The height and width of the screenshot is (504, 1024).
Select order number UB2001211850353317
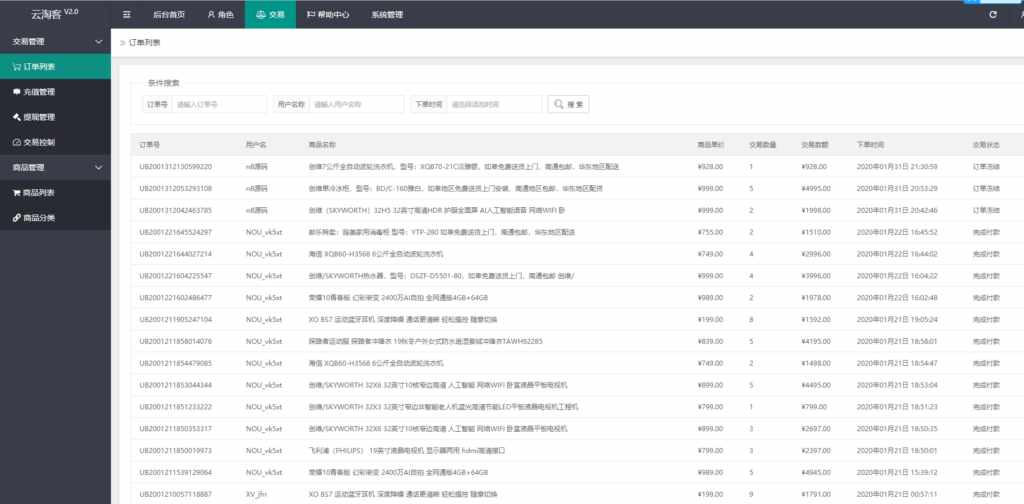coord(175,429)
